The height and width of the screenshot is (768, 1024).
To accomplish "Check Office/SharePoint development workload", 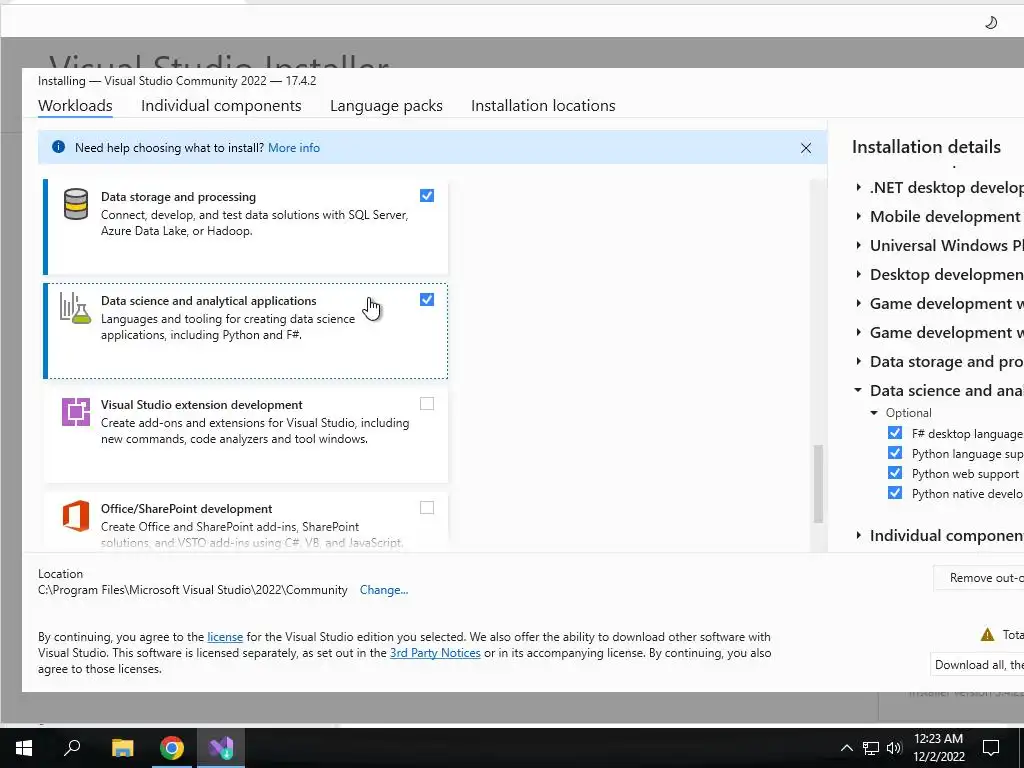I will click(x=427, y=507).
